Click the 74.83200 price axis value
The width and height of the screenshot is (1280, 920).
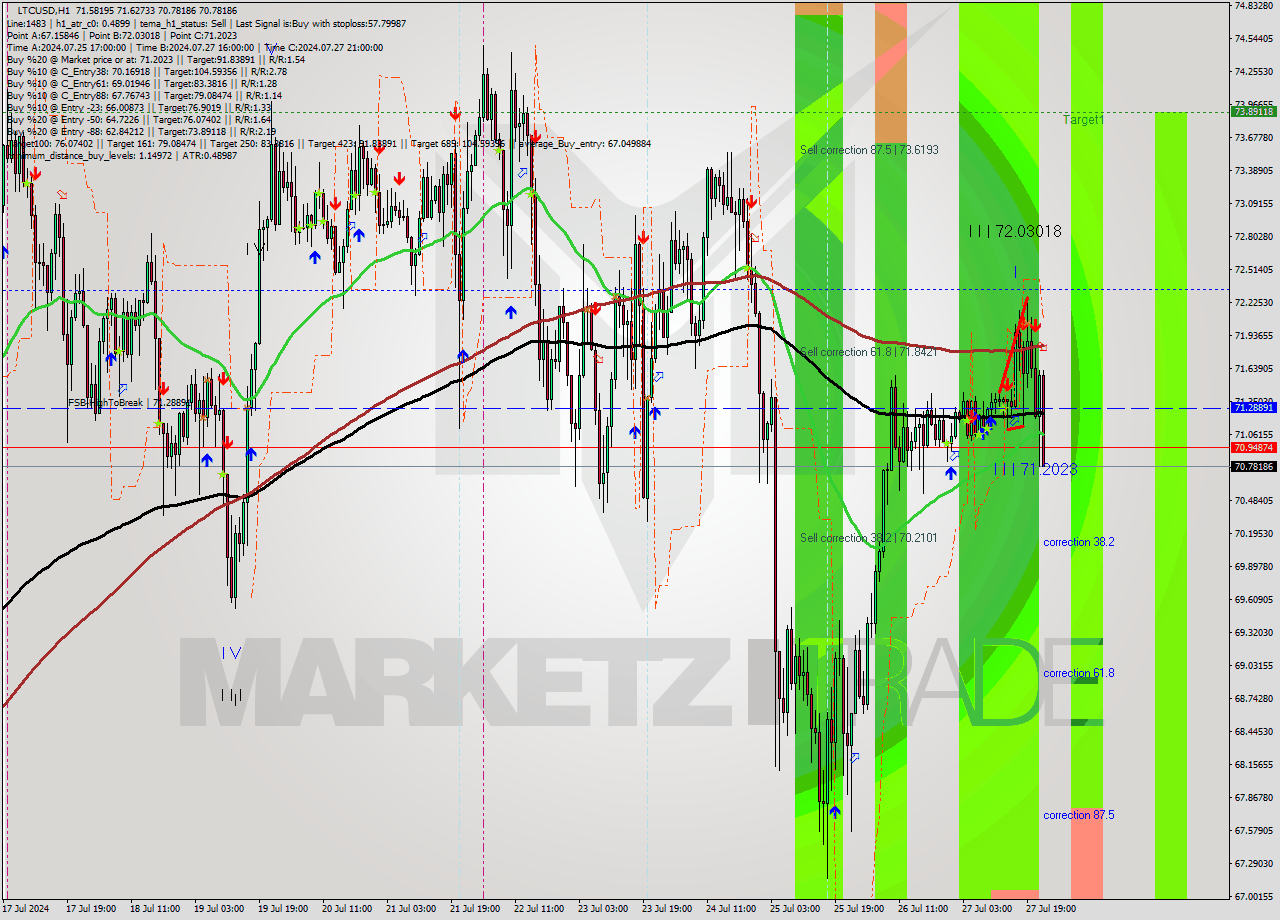(1254, 5)
